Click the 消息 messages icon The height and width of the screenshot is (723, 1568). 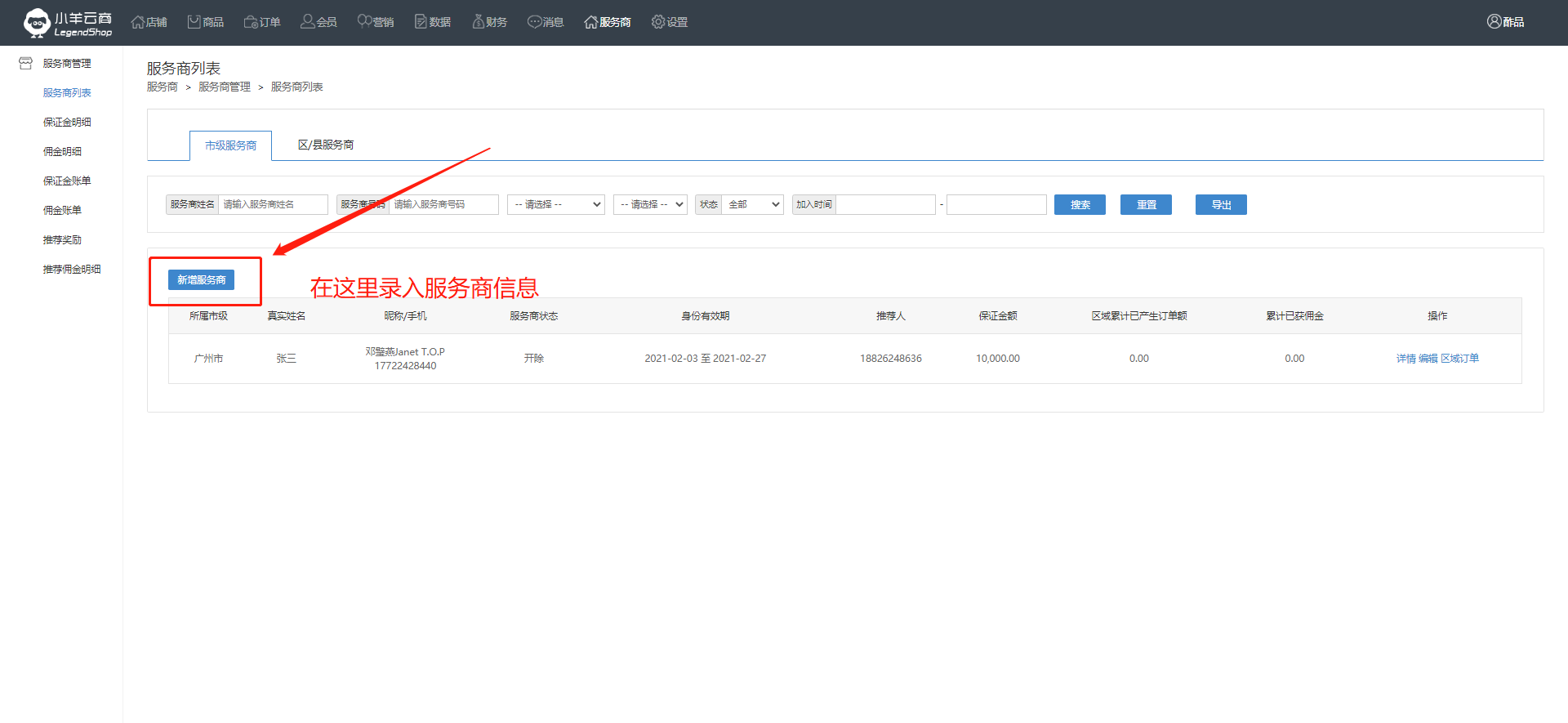[x=535, y=22]
